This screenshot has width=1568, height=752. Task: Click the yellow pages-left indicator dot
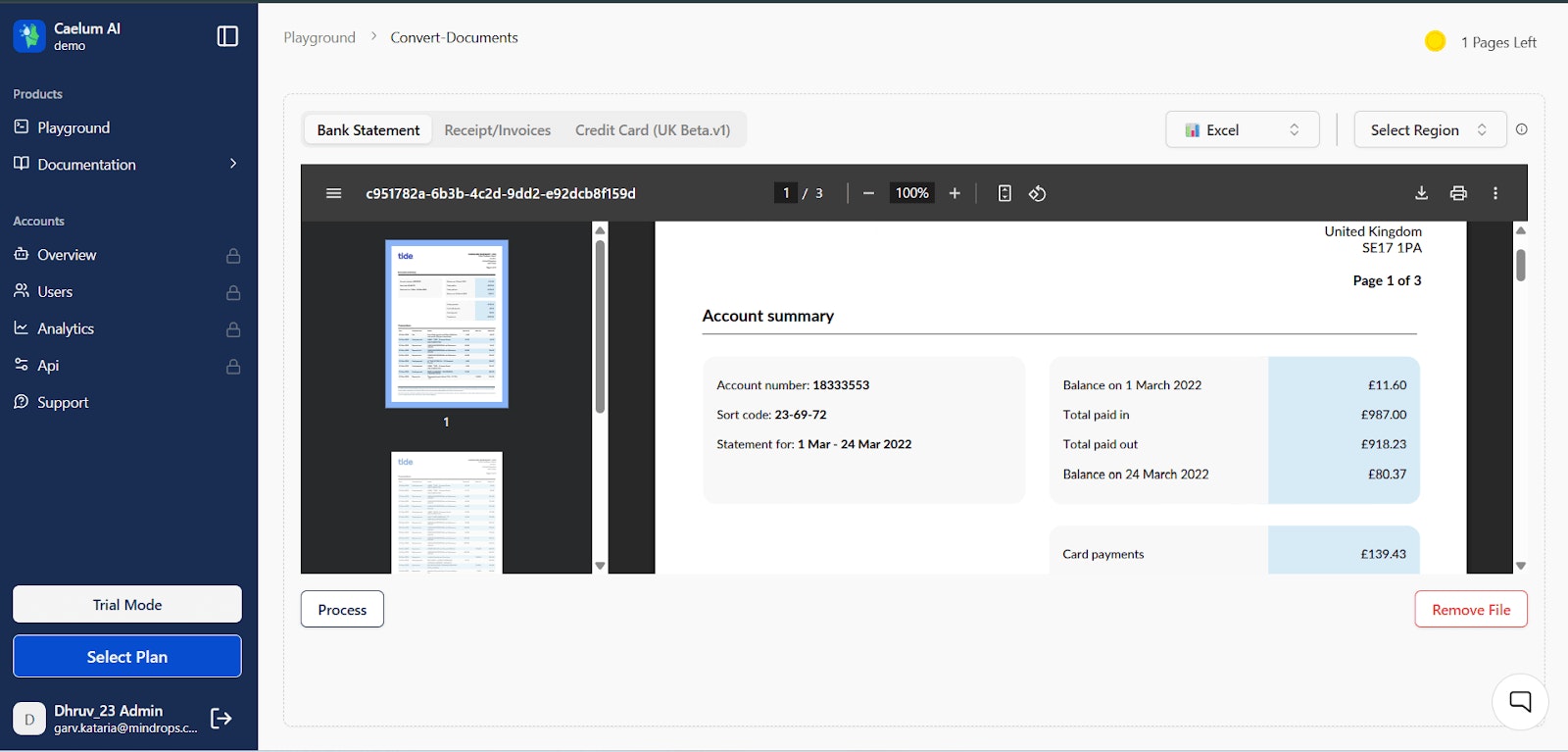pos(1435,41)
